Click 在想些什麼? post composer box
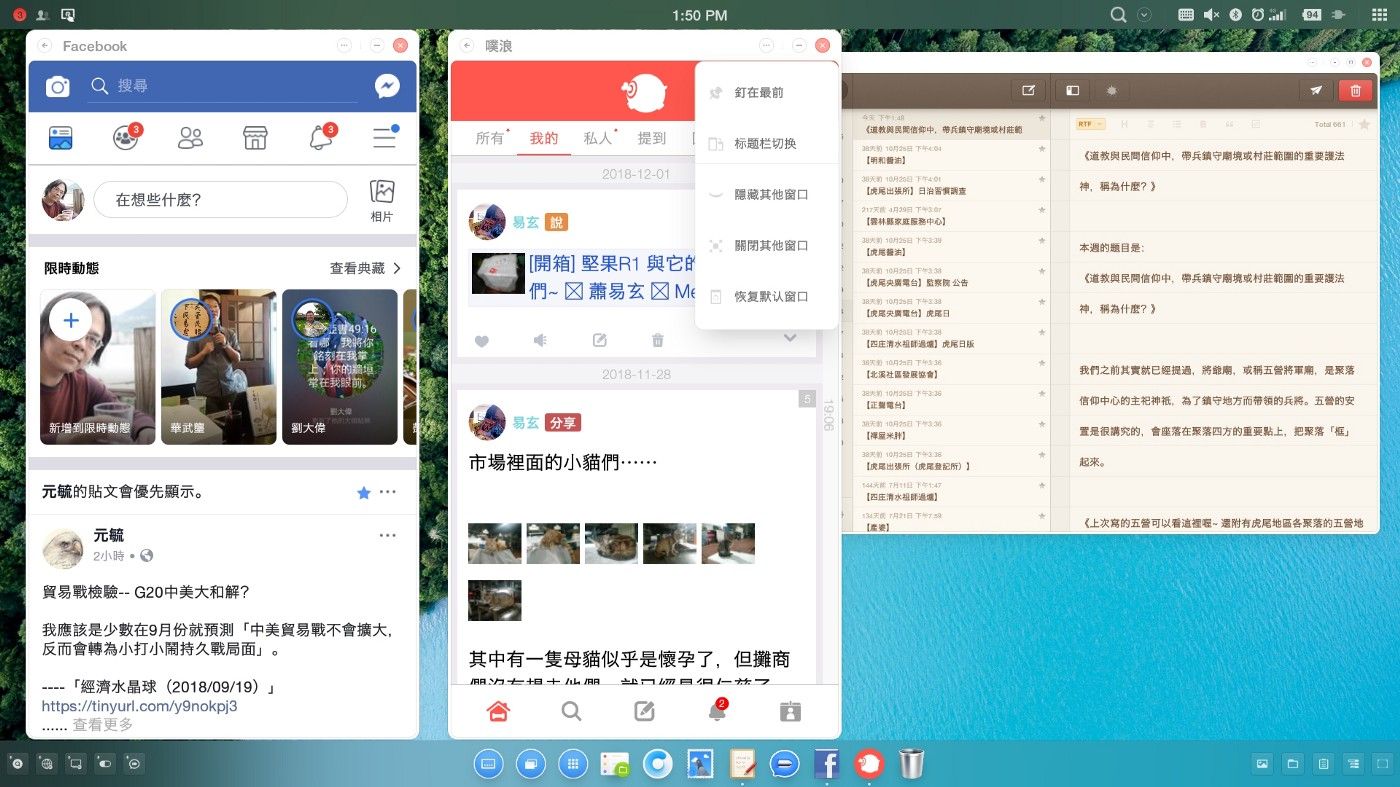The height and width of the screenshot is (787, 1400). [220, 200]
